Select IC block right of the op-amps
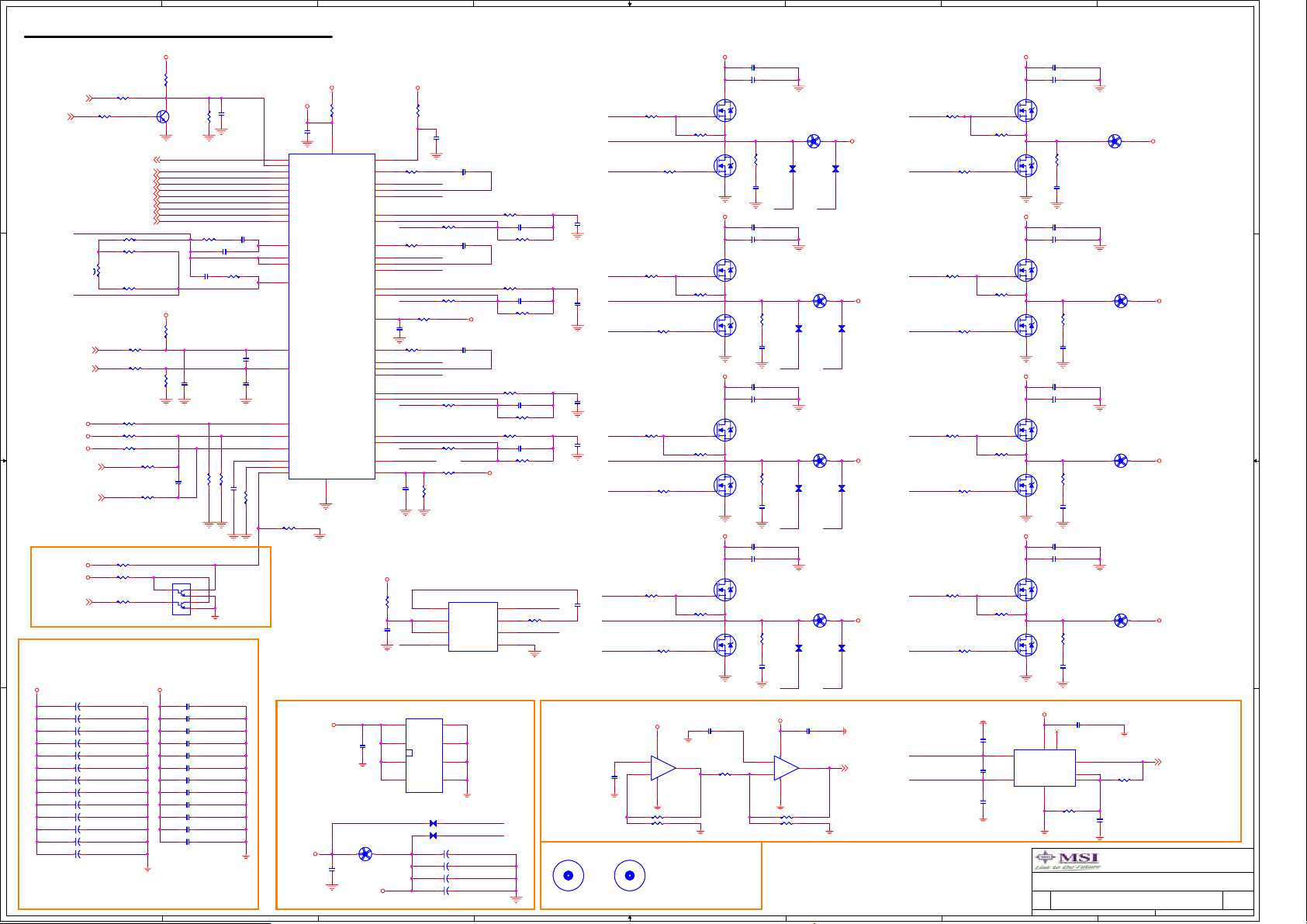Screen dimensions: 1307x924 [x=1044, y=768]
